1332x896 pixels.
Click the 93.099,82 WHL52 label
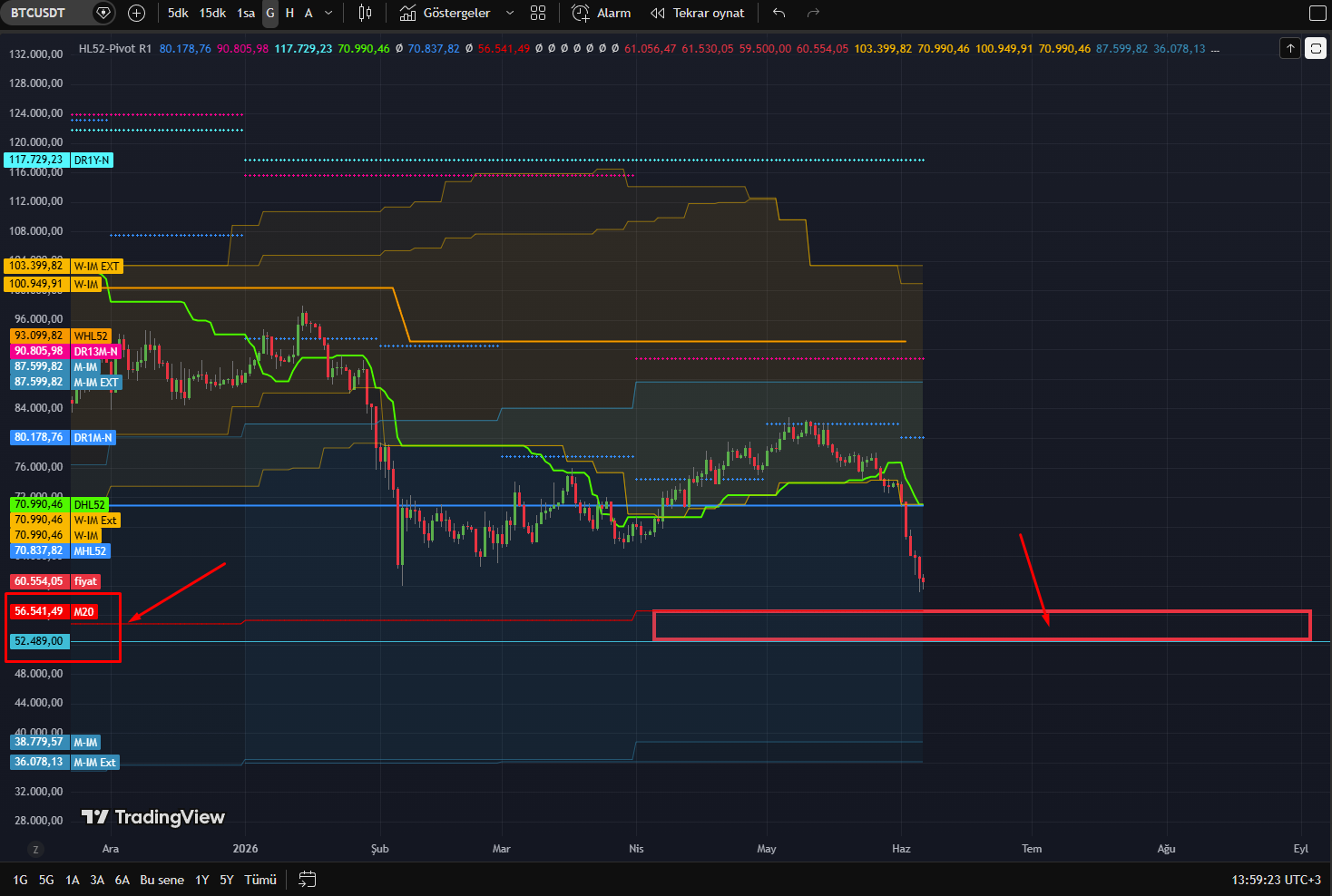(x=61, y=336)
